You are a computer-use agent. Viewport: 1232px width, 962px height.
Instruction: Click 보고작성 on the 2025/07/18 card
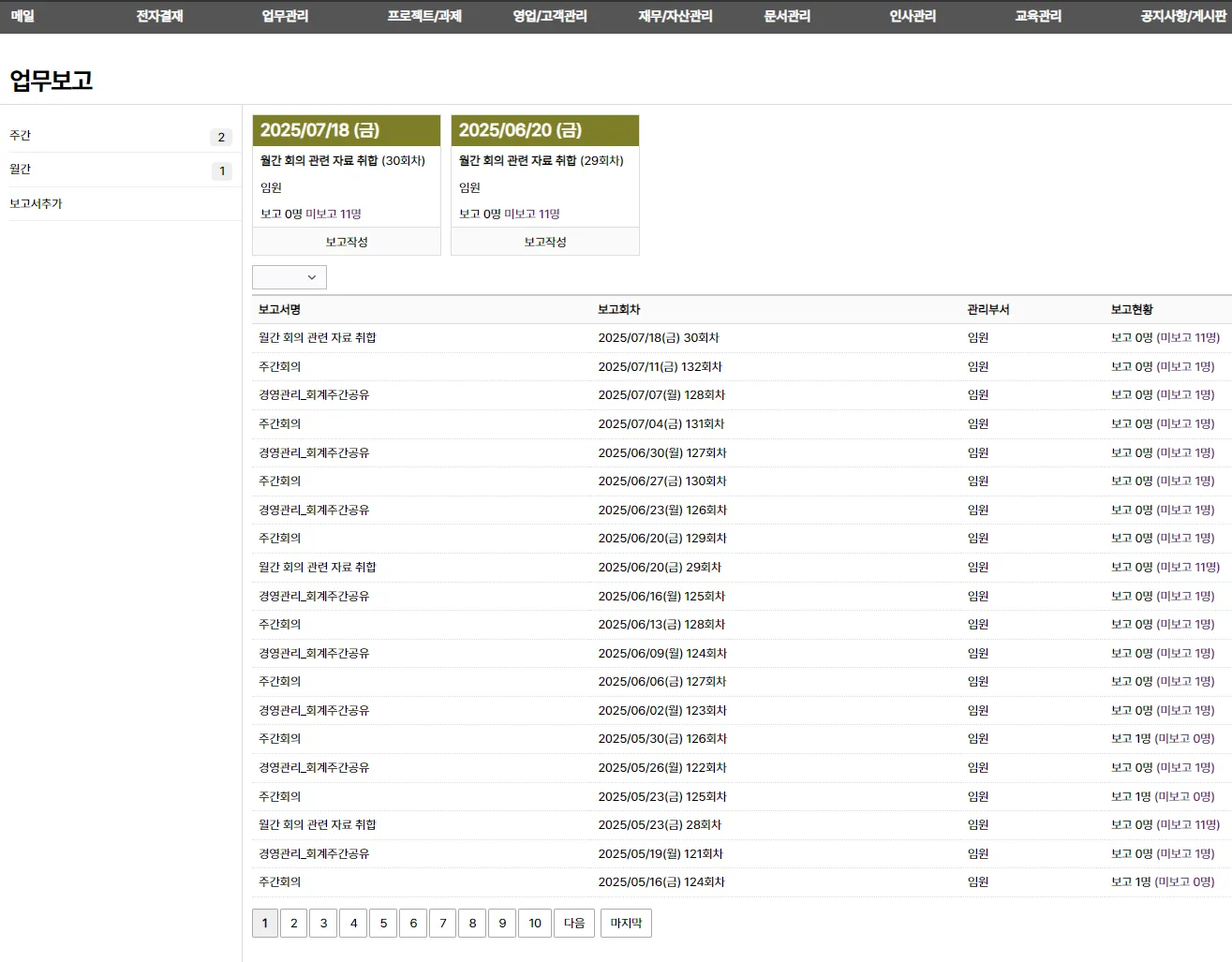pos(347,242)
